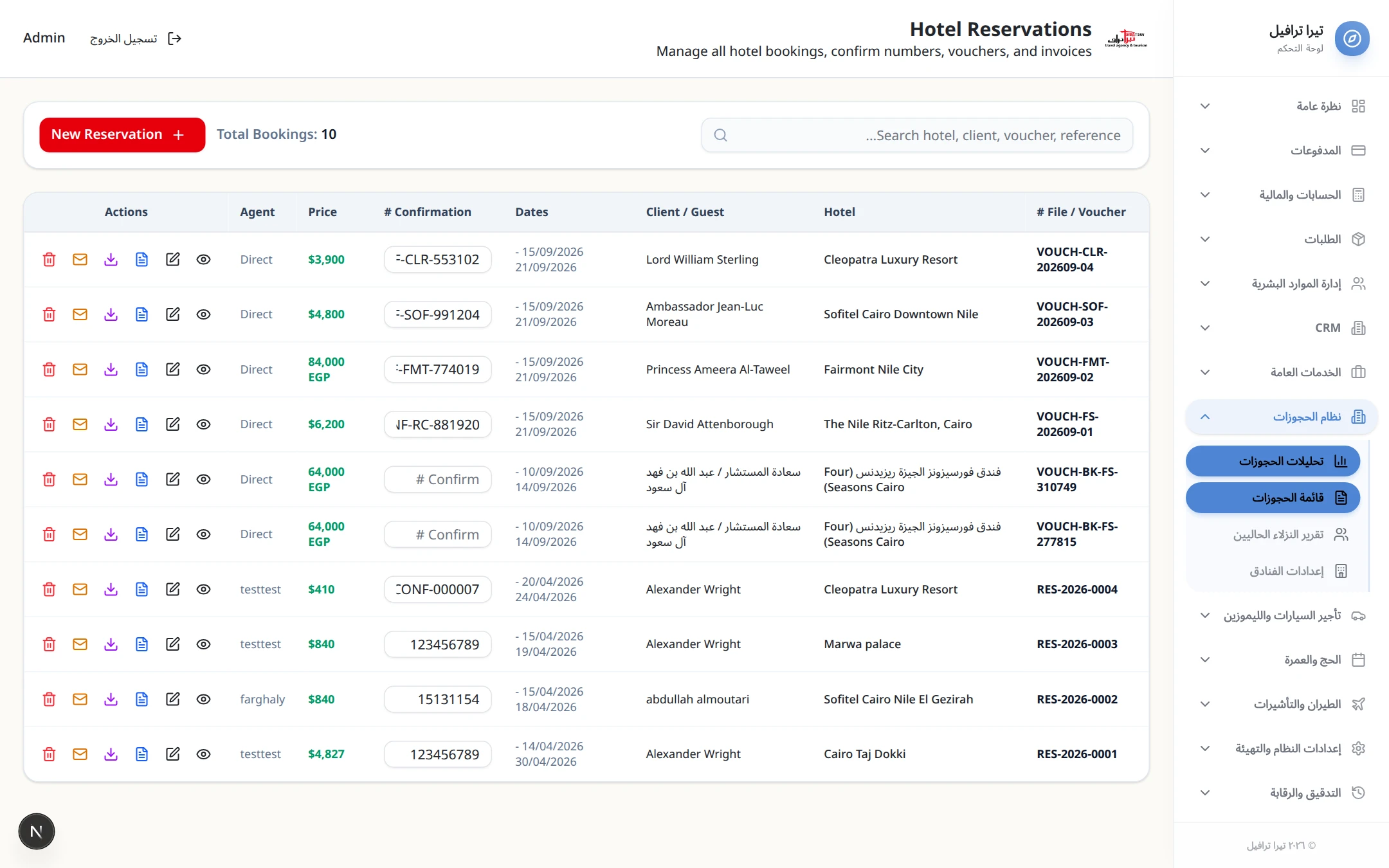Image resolution: width=1389 pixels, height=868 pixels.
Task: View the Nile Ritz-Carlton reservation
Action: (203, 424)
